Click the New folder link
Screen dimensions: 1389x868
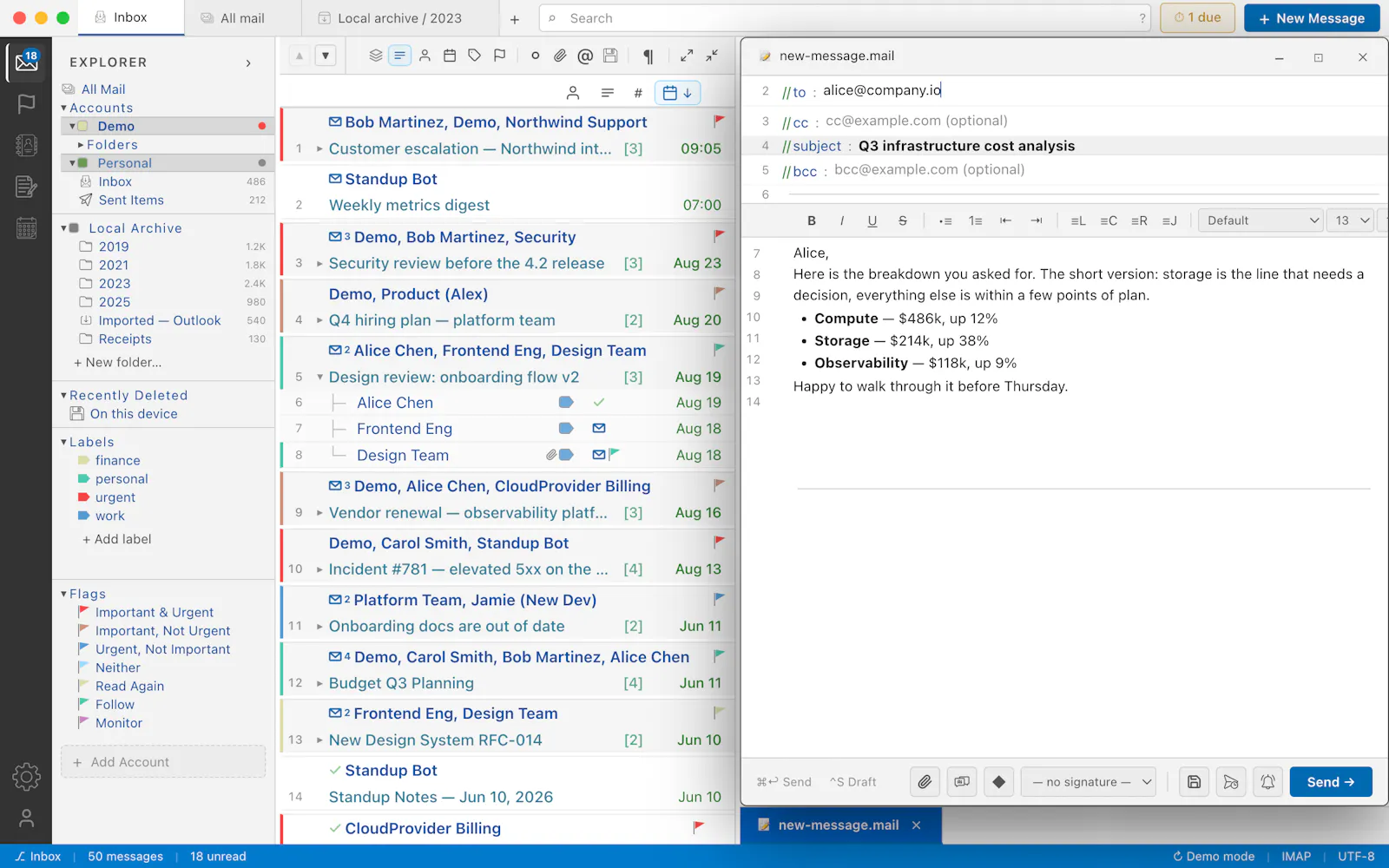point(118,363)
